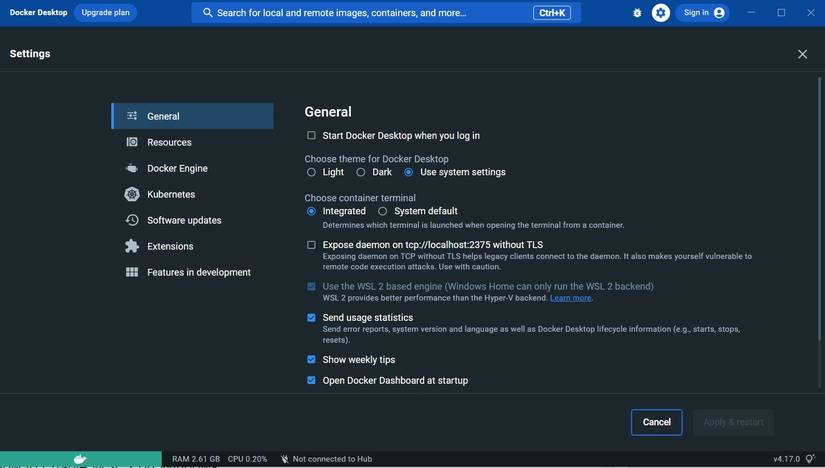
Task: Click the Kubernetes helm icon in sidebar
Action: [x=132, y=194]
